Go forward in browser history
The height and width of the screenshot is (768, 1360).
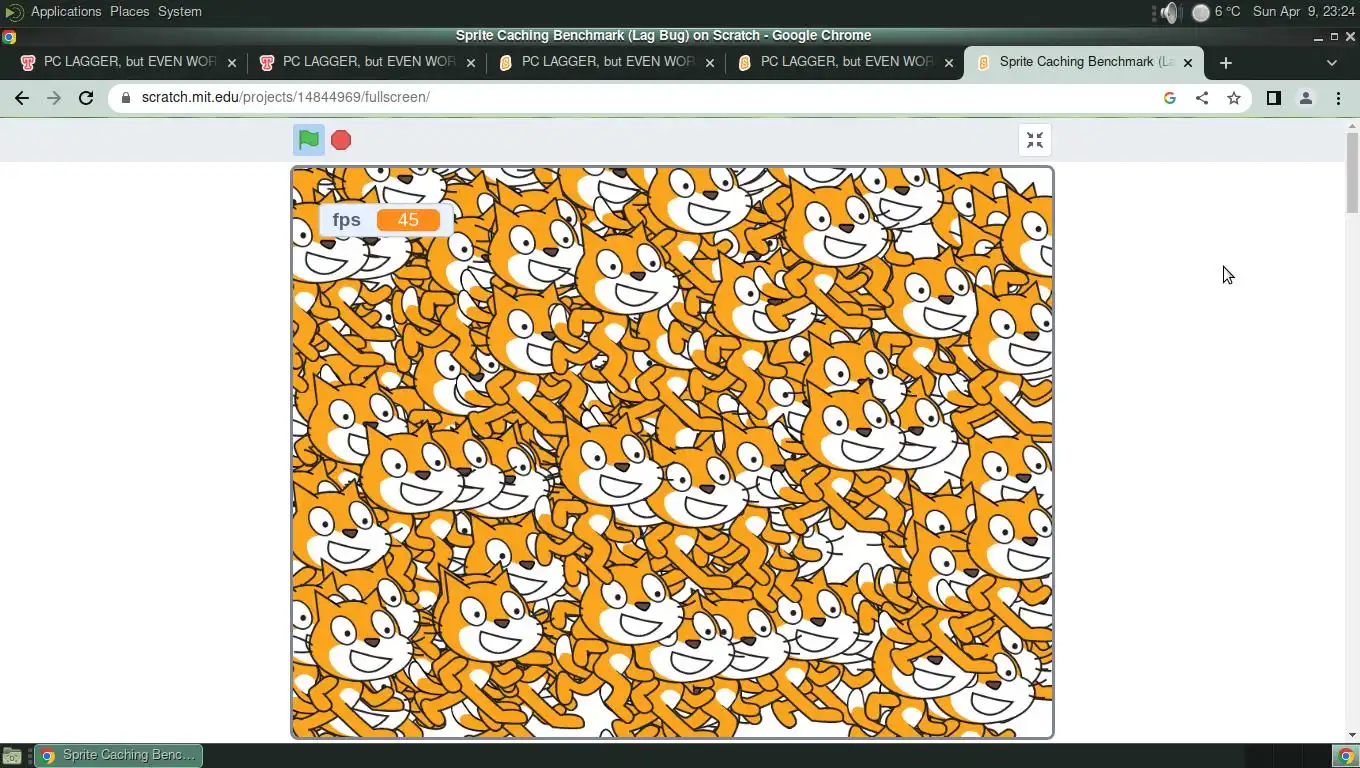pyautogui.click(x=54, y=98)
